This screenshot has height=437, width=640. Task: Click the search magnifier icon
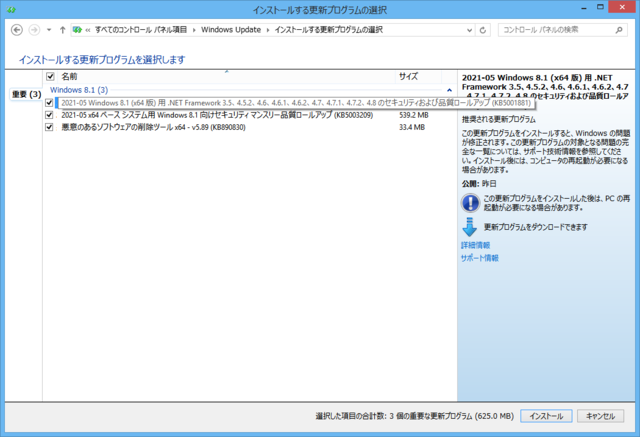tap(619, 30)
